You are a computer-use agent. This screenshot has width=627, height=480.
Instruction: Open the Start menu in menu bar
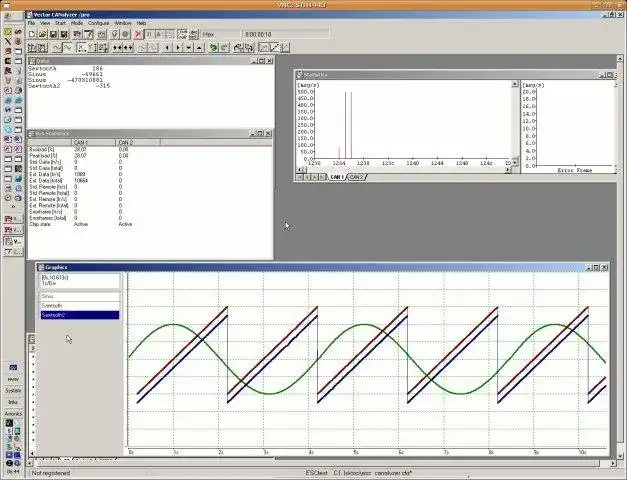click(60, 23)
